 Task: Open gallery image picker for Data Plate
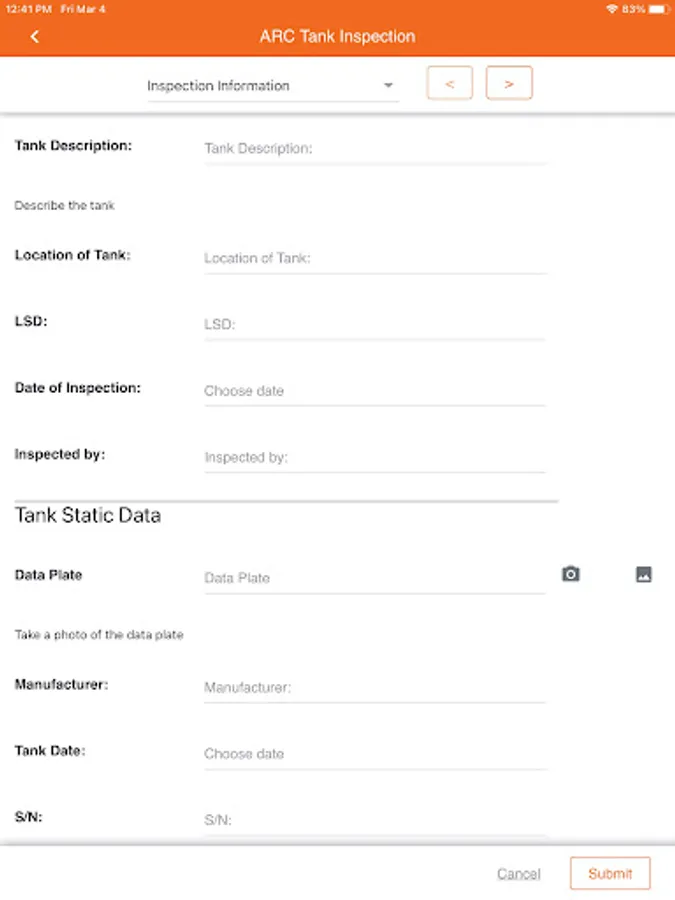pyautogui.click(x=644, y=574)
